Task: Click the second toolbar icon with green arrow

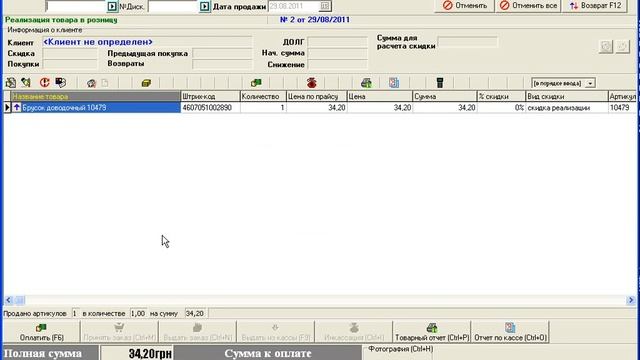Action: pos(26,83)
